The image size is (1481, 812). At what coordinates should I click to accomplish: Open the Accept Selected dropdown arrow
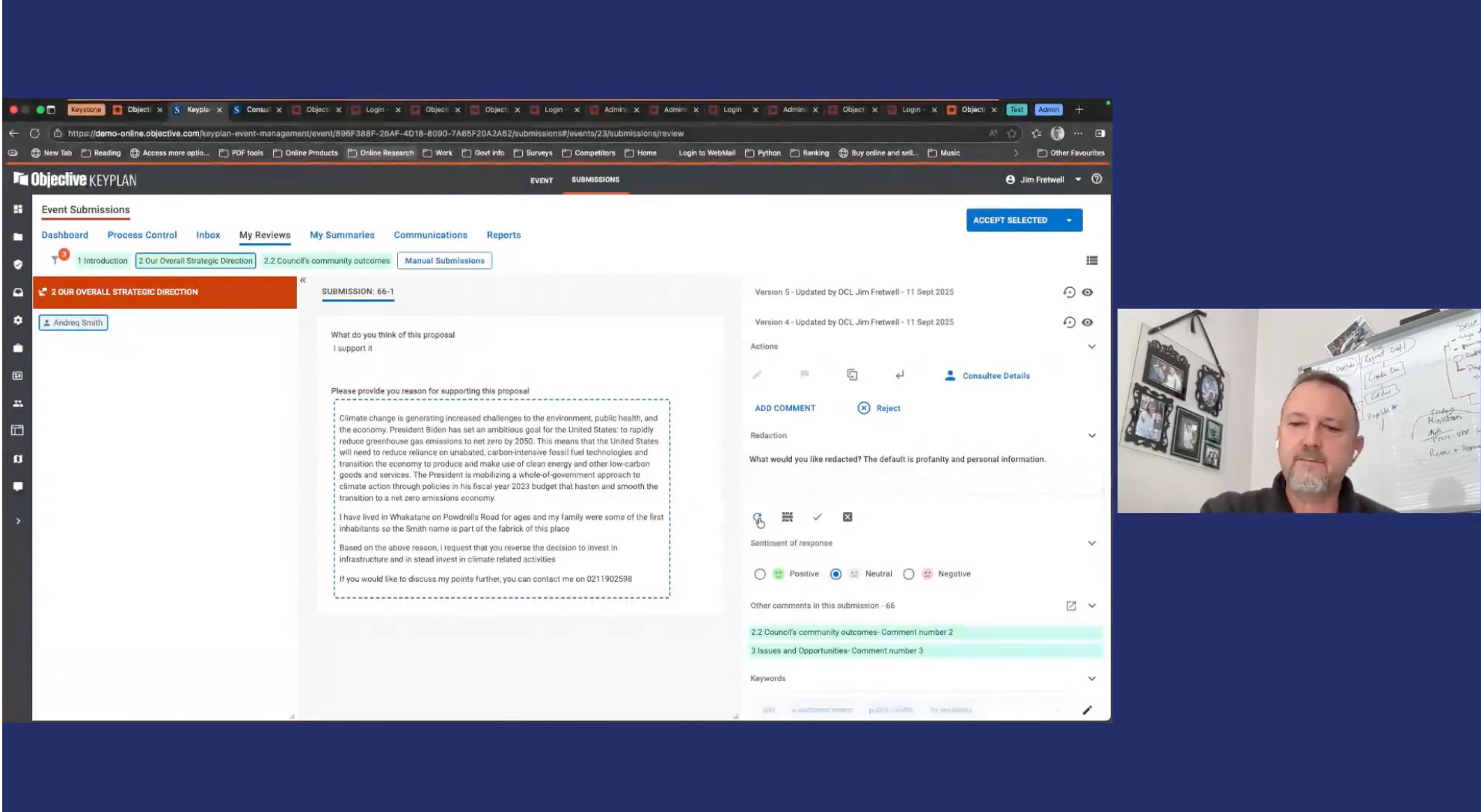pos(1070,221)
